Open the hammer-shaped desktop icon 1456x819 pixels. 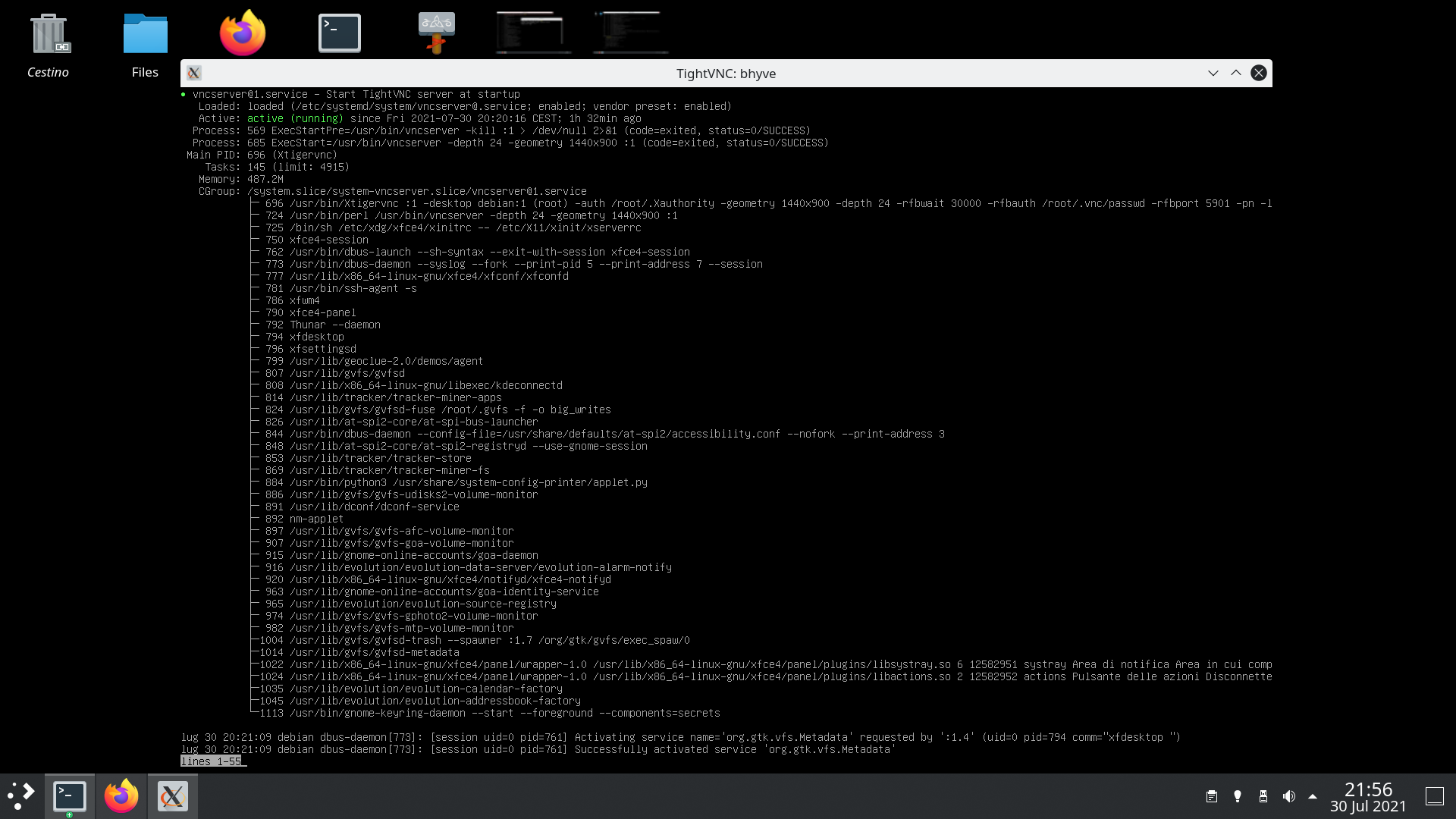(437, 33)
